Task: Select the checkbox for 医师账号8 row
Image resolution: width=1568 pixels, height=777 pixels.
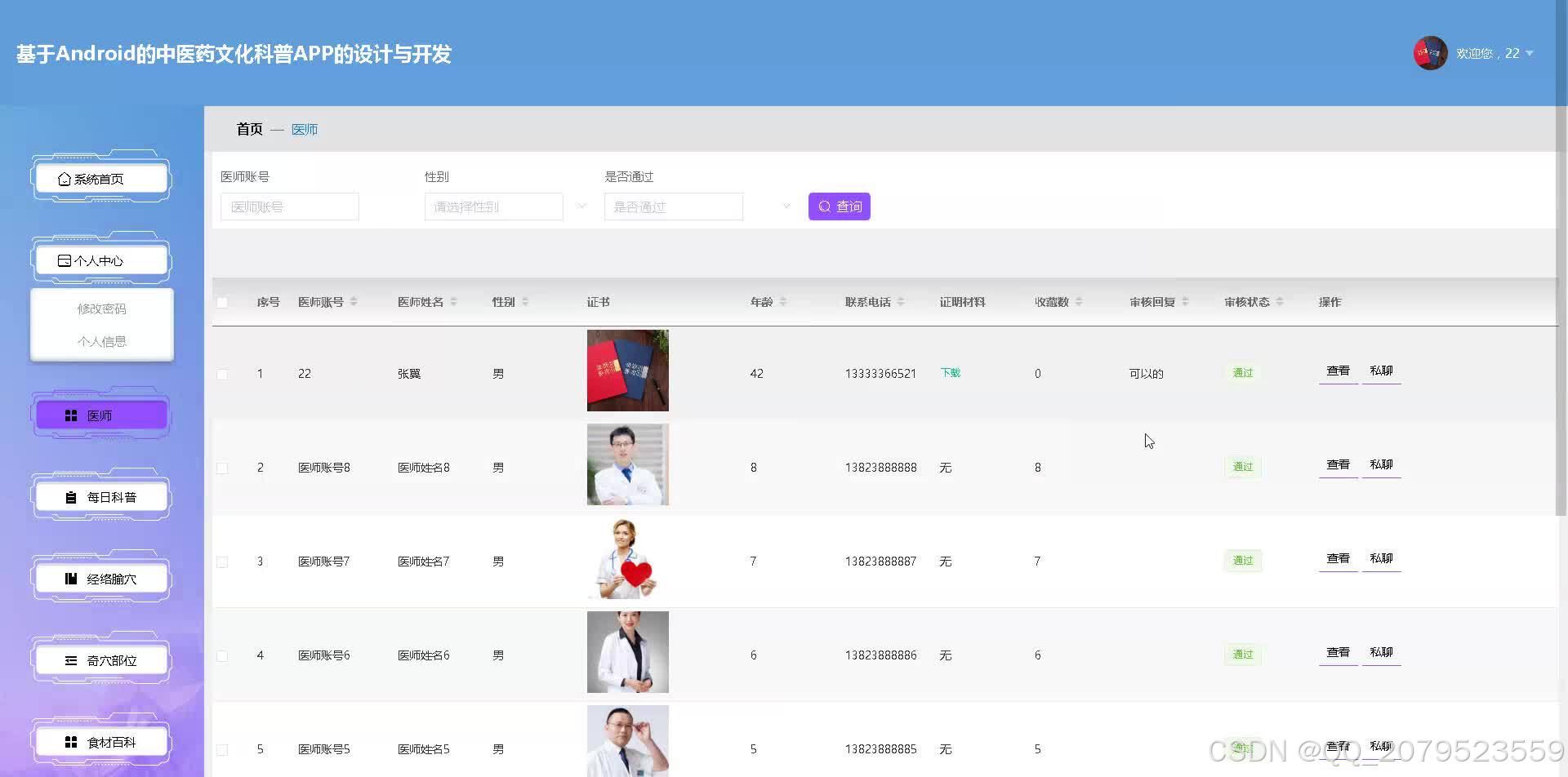Action: 222,467
